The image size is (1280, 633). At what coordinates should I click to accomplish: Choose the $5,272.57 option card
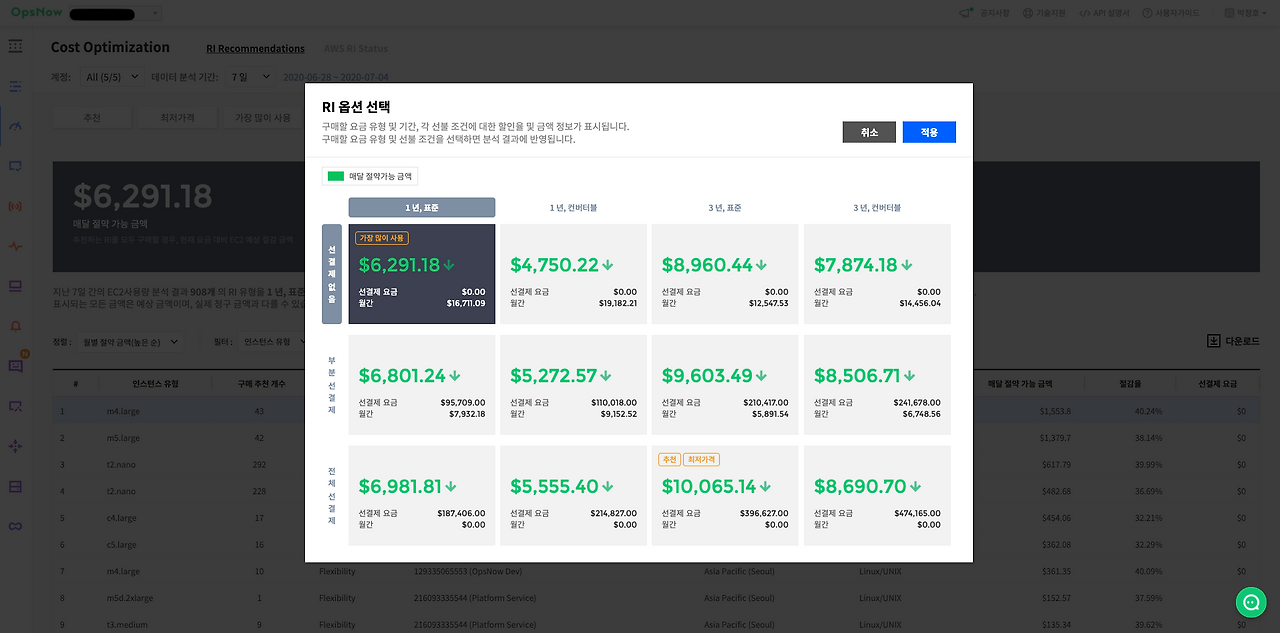coord(574,384)
